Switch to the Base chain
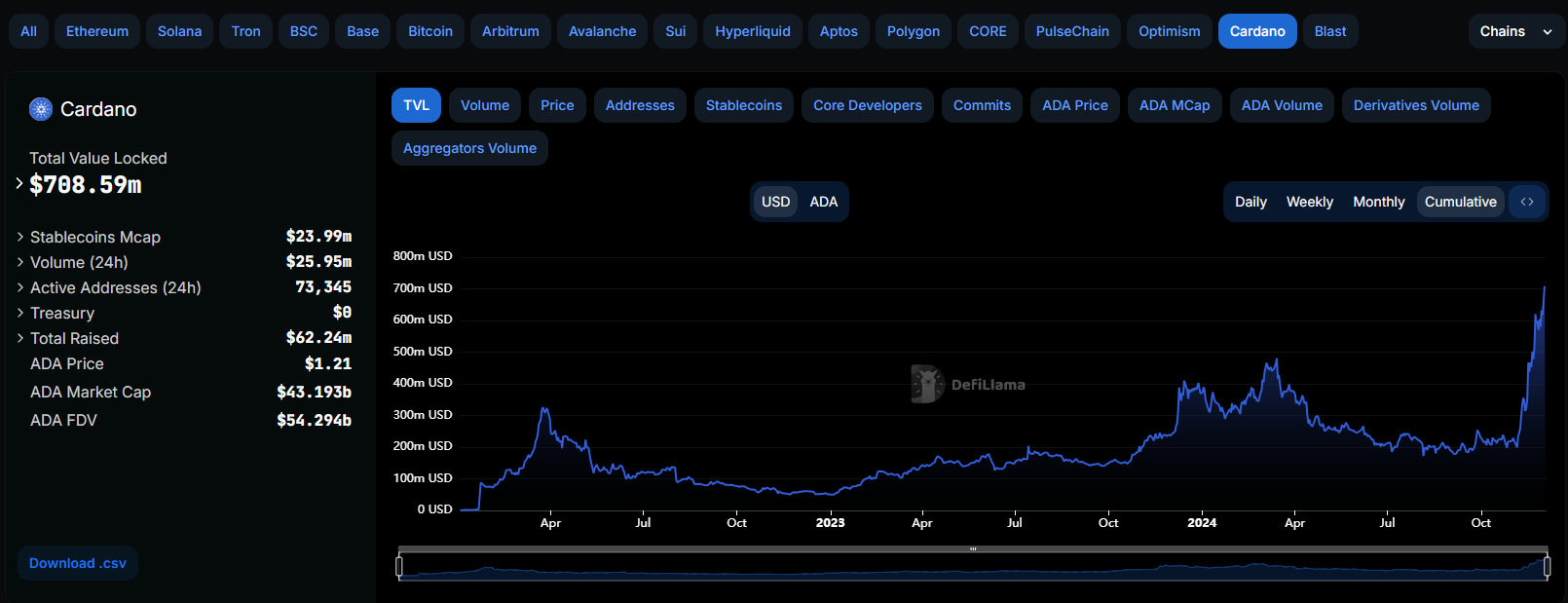Image resolution: width=1568 pixels, height=603 pixels. click(362, 31)
